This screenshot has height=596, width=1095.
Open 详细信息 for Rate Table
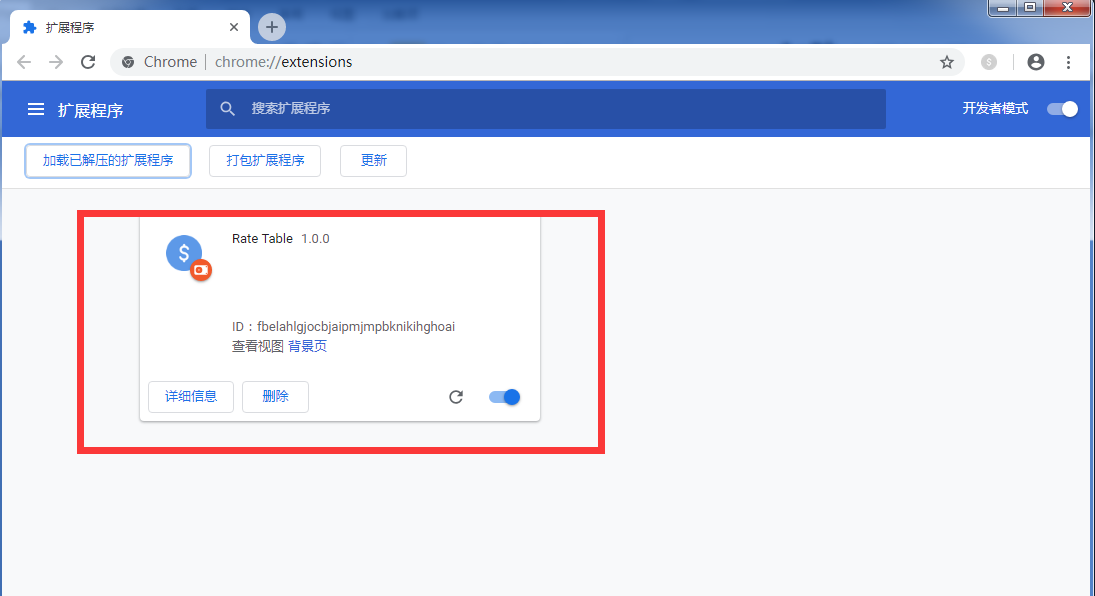tap(191, 397)
